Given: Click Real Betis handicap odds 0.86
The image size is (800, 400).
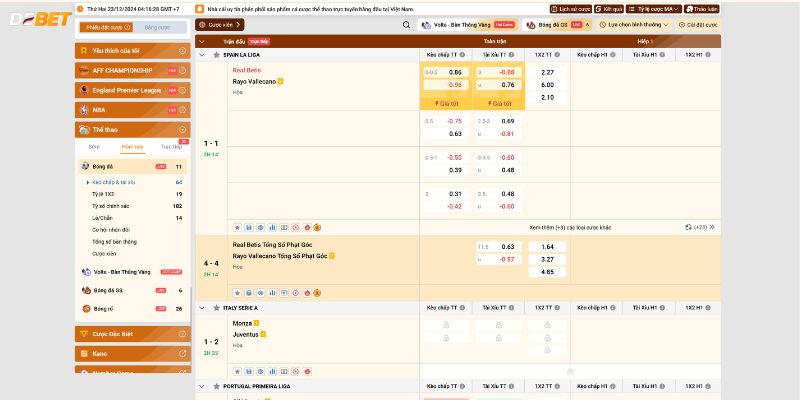Looking at the screenshot, I should pyautogui.click(x=446, y=72).
